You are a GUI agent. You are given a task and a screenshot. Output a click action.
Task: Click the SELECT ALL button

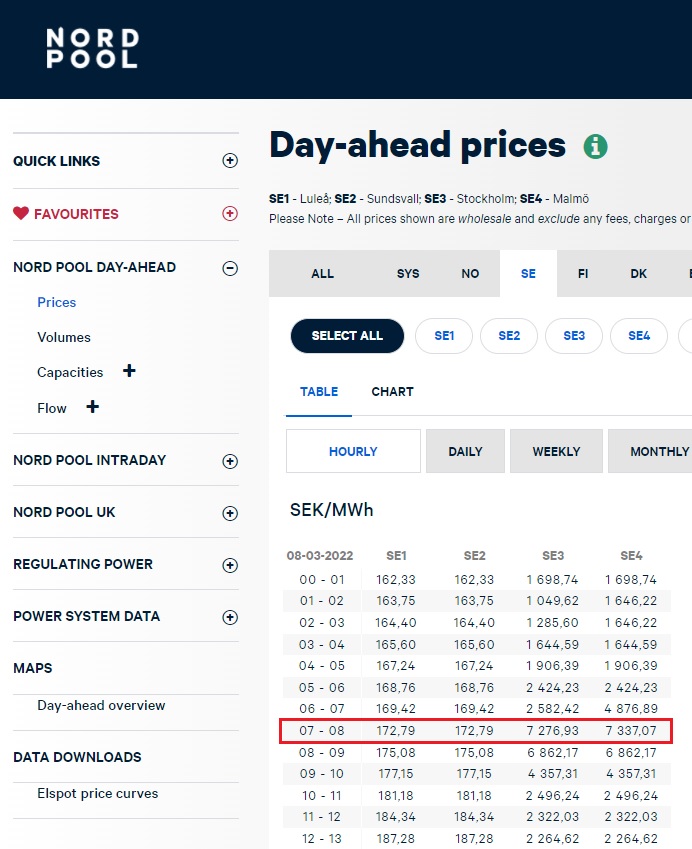tap(347, 336)
